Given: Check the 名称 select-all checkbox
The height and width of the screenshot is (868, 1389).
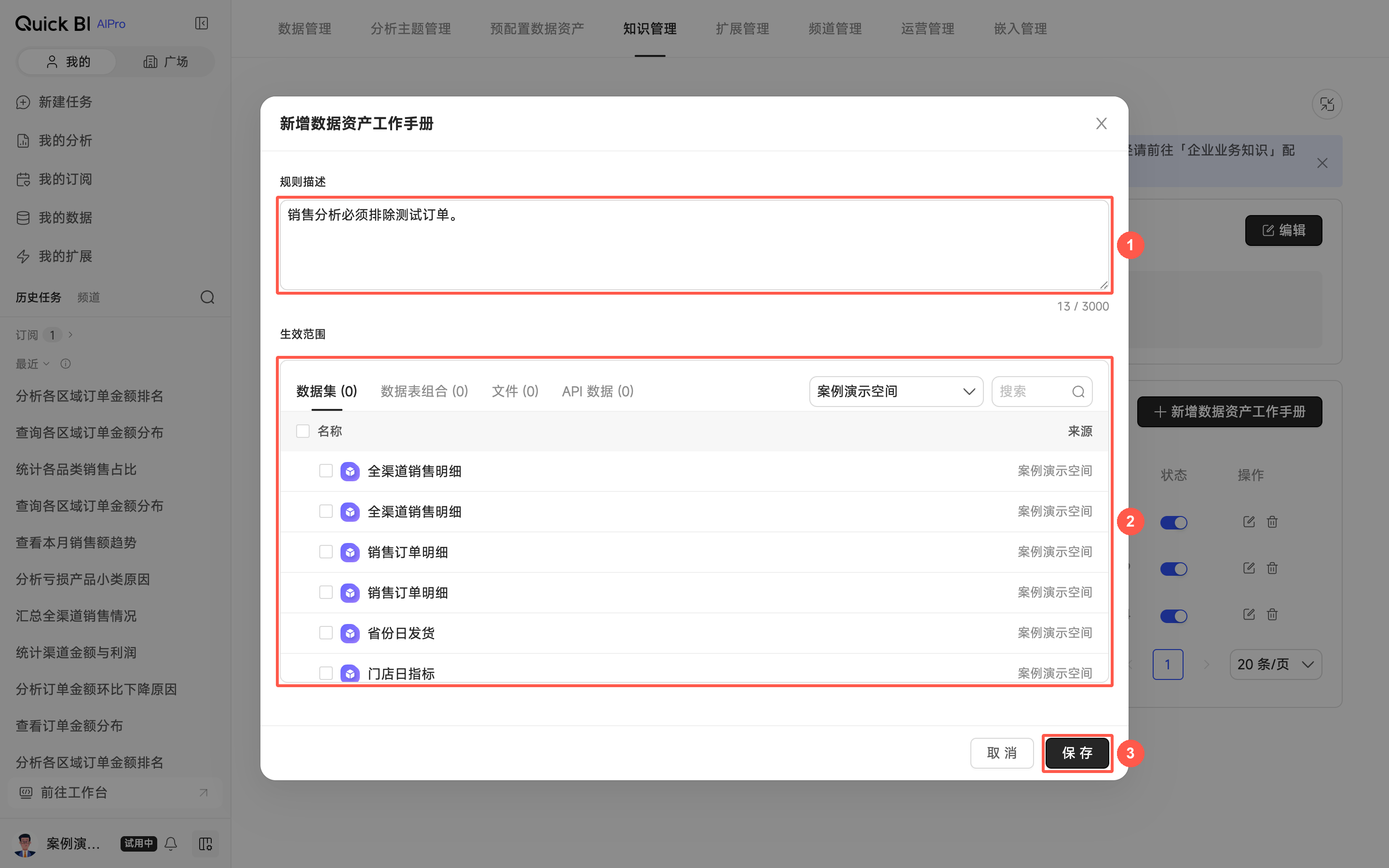Looking at the screenshot, I should pyautogui.click(x=302, y=431).
